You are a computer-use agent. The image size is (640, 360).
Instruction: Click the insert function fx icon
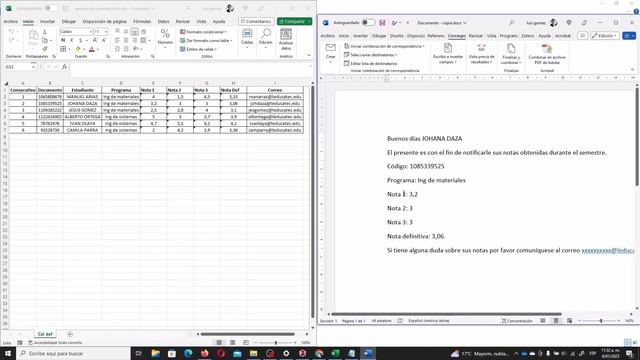pos(64,67)
